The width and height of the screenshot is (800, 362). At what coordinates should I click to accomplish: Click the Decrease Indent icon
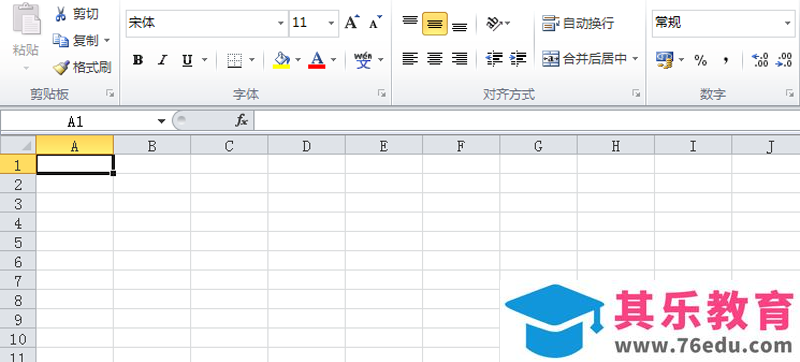tap(494, 59)
